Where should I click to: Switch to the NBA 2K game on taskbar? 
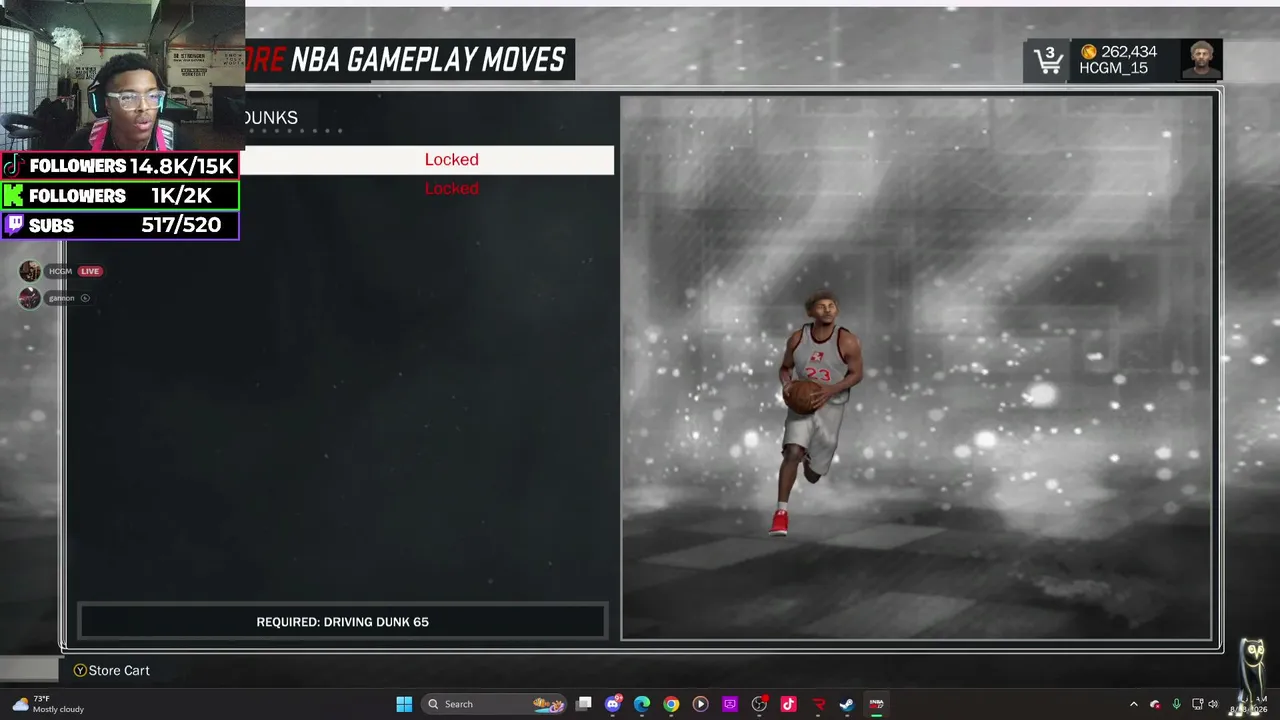pyautogui.click(x=876, y=704)
